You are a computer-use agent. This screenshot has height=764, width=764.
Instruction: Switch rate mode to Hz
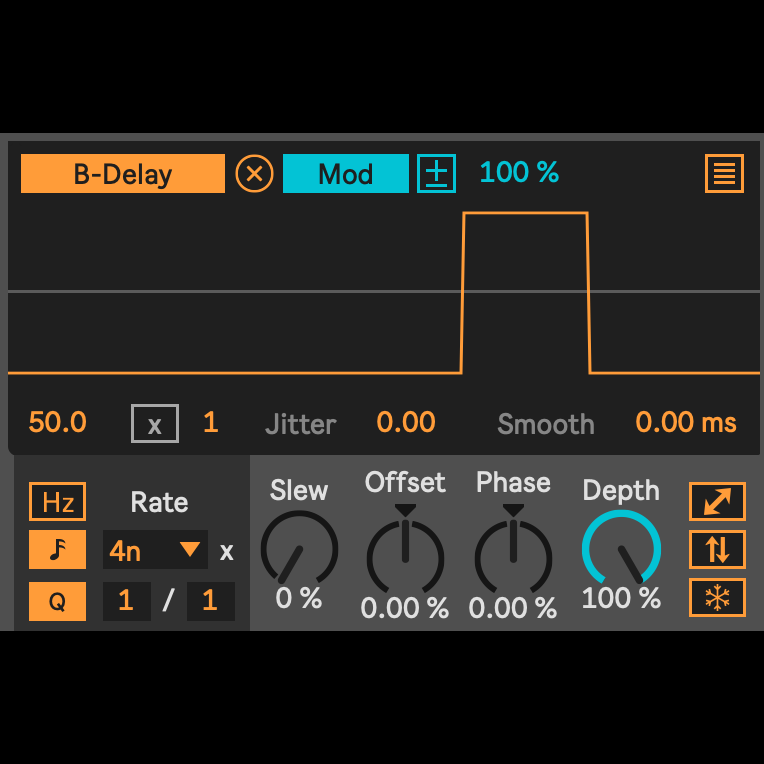57,502
